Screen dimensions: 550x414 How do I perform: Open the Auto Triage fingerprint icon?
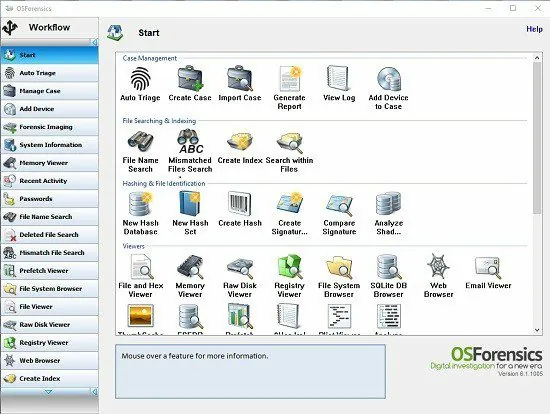tap(140, 79)
